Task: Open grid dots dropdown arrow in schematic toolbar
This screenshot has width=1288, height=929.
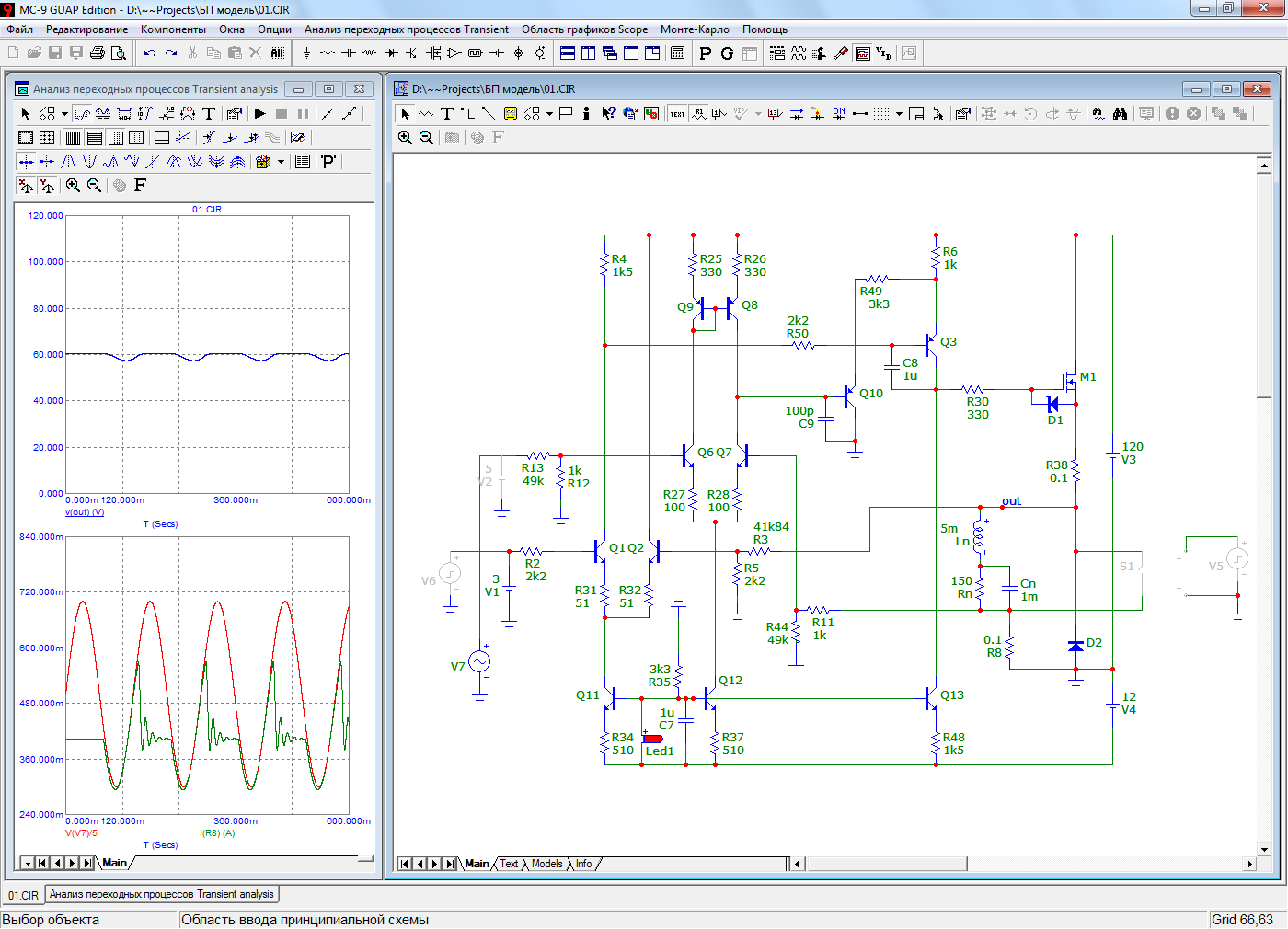Action: (899, 114)
